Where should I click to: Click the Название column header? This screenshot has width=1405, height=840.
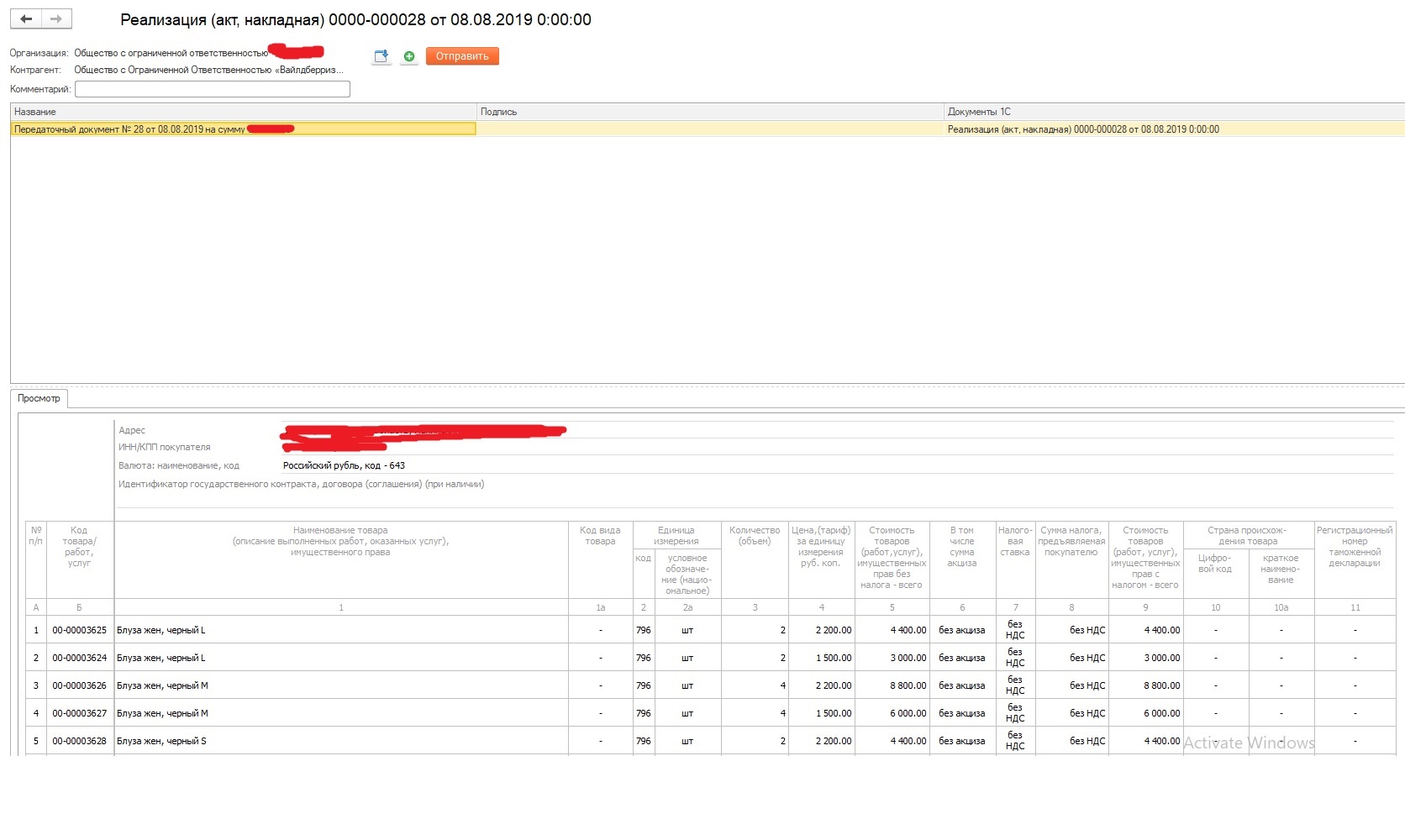point(242,112)
